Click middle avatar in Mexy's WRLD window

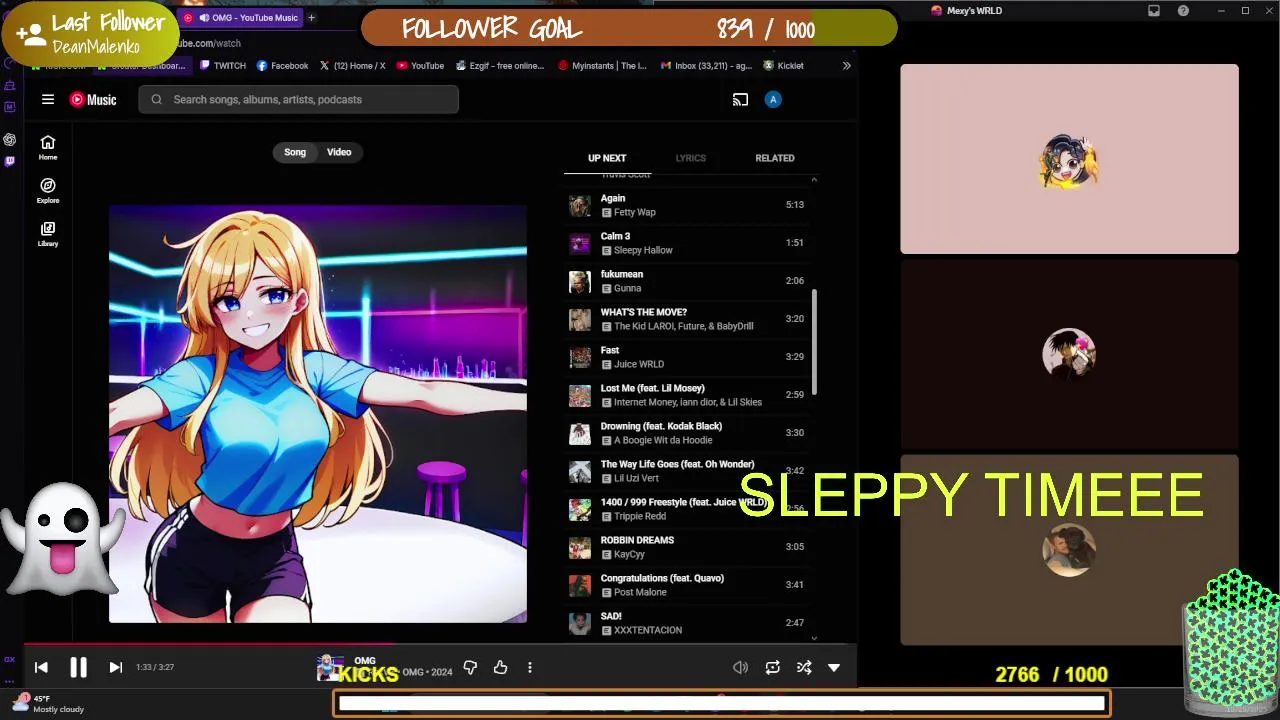(x=1069, y=353)
